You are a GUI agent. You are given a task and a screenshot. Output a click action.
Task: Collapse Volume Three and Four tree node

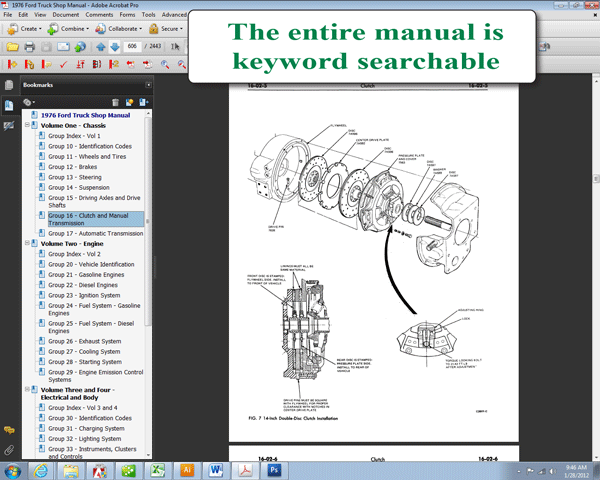pyautogui.click(x=27, y=389)
